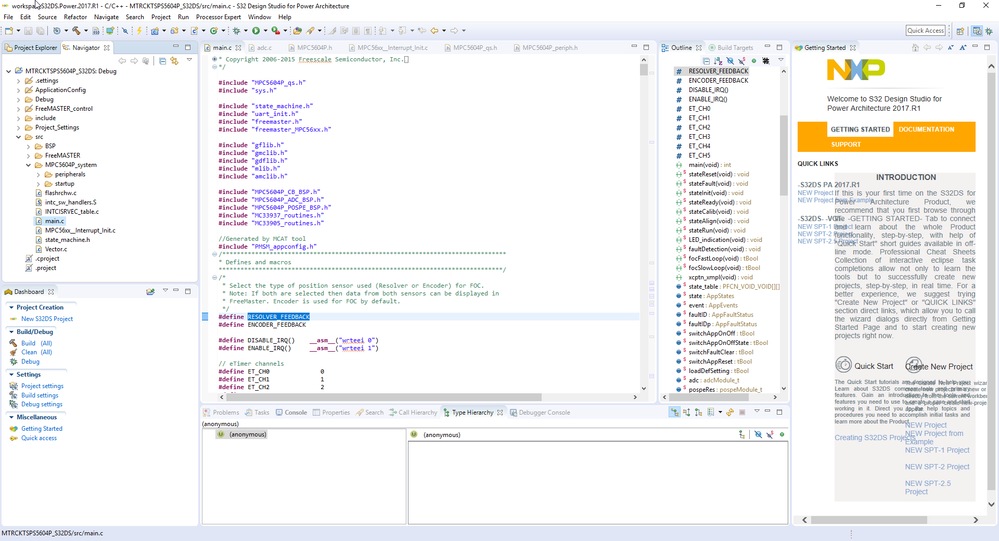Click the Magnify font size icon in Getting Started
The width and height of the screenshot is (999, 541).
[963, 48]
